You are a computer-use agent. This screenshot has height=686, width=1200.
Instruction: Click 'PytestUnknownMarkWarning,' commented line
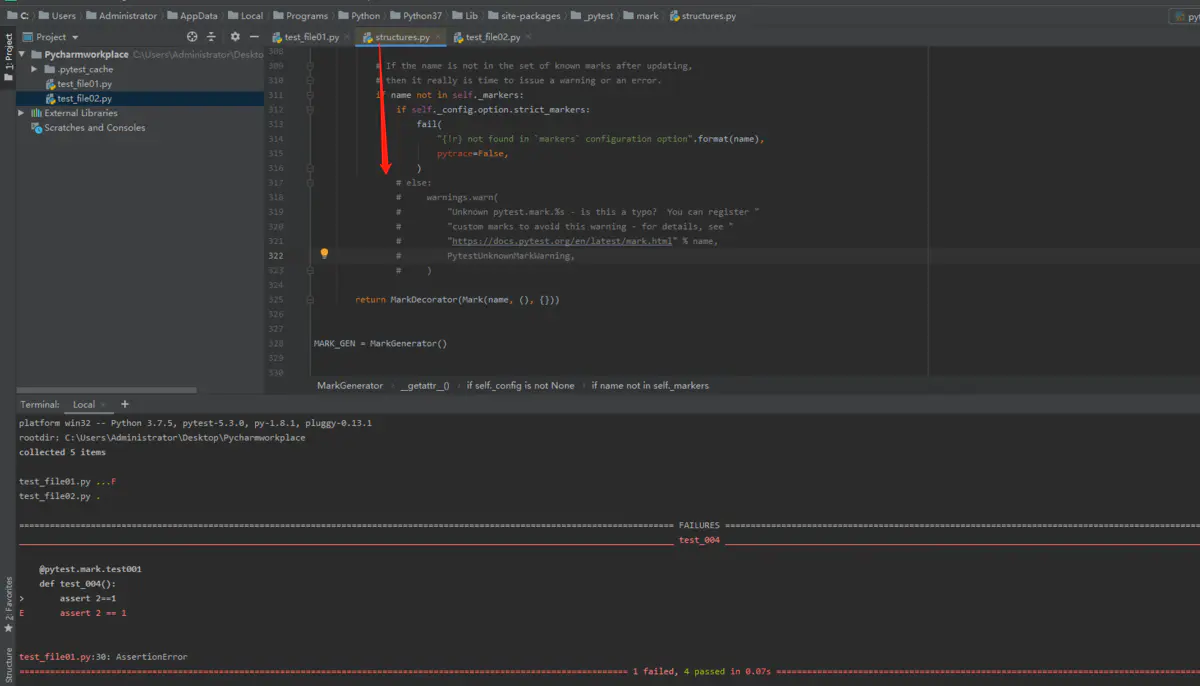pos(511,256)
